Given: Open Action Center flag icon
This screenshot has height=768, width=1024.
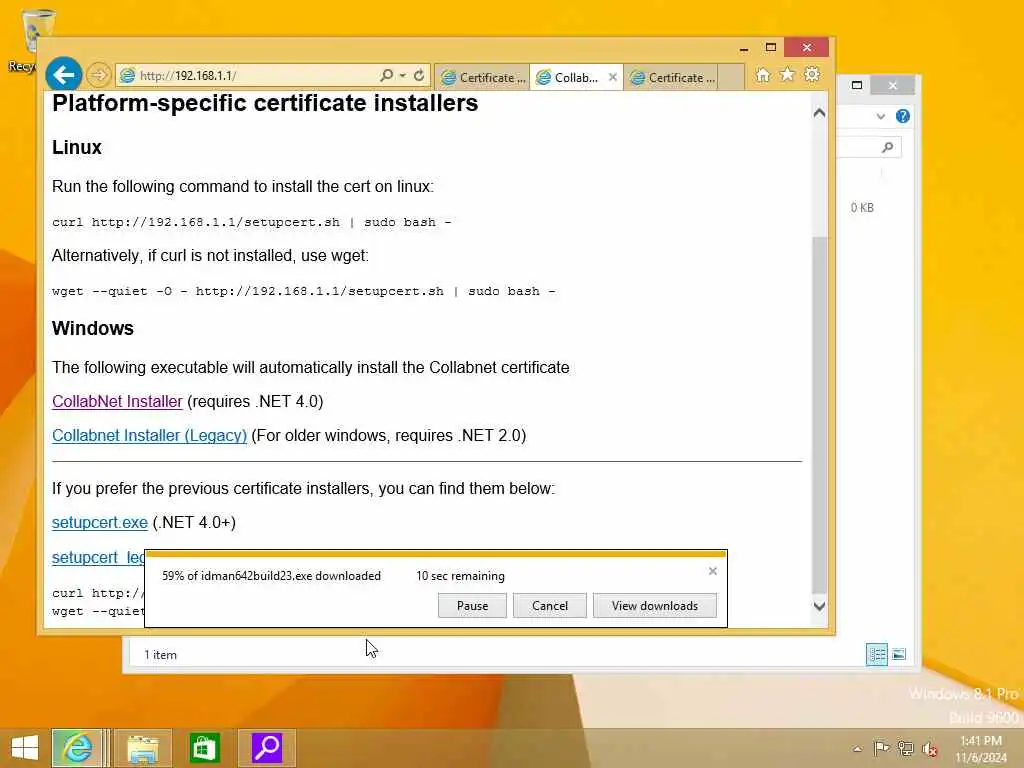Looking at the screenshot, I should pos(881,748).
